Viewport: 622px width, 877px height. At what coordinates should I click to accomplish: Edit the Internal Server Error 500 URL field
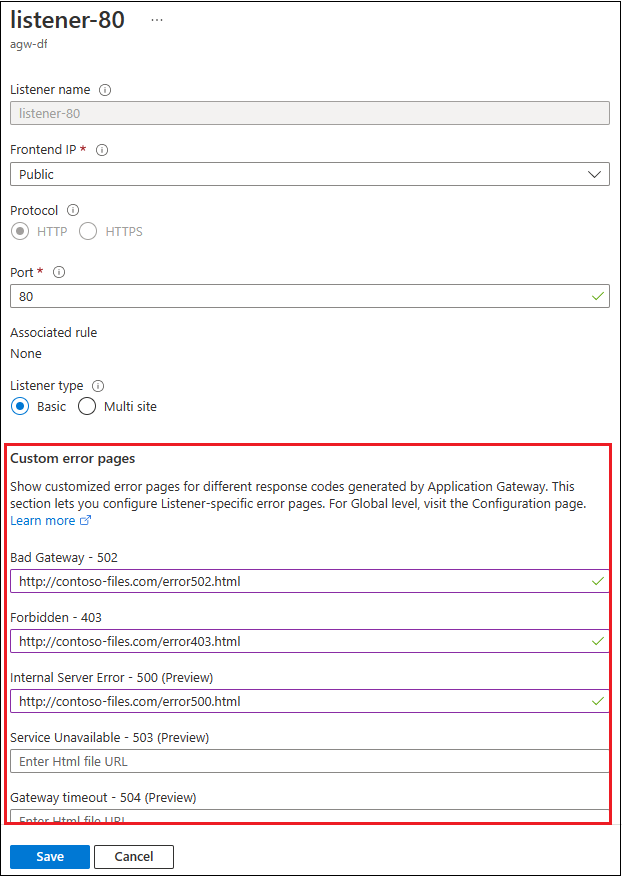(x=310, y=701)
